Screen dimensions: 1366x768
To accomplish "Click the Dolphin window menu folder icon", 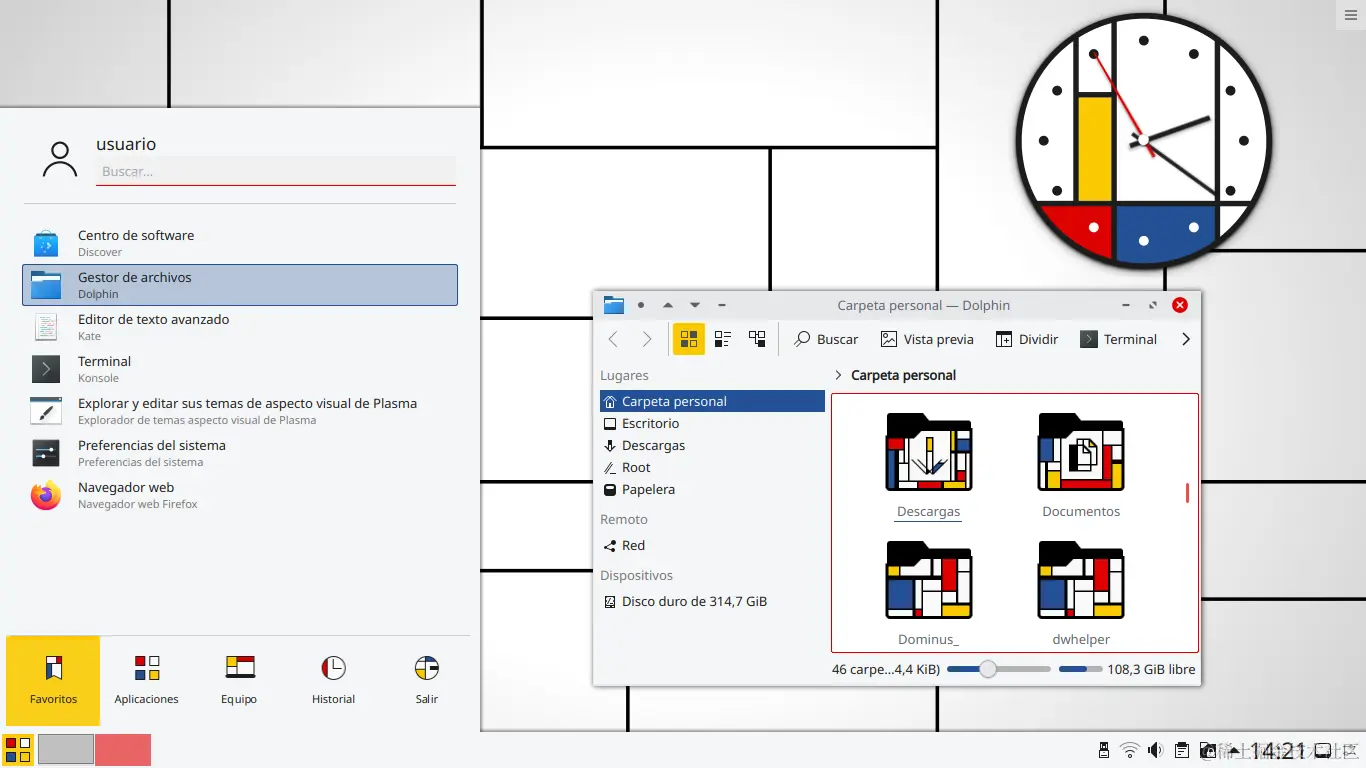I will coord(613,305).
